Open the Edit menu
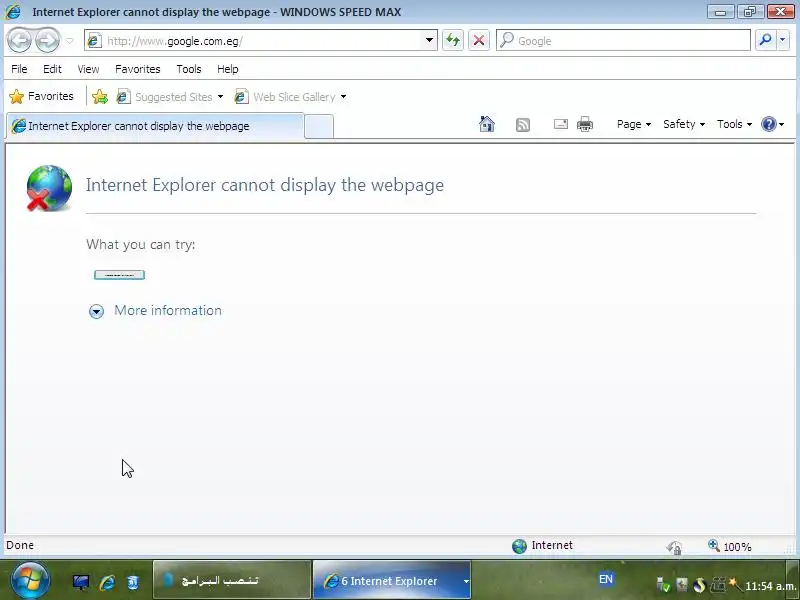800x600 pixels. (x=52, y=69)
